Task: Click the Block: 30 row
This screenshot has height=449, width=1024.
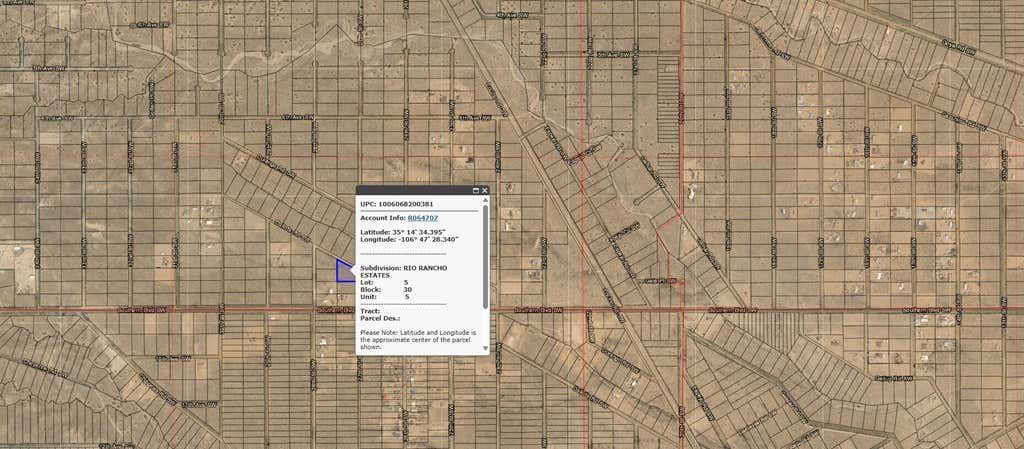Action: [x=386, y=289]
